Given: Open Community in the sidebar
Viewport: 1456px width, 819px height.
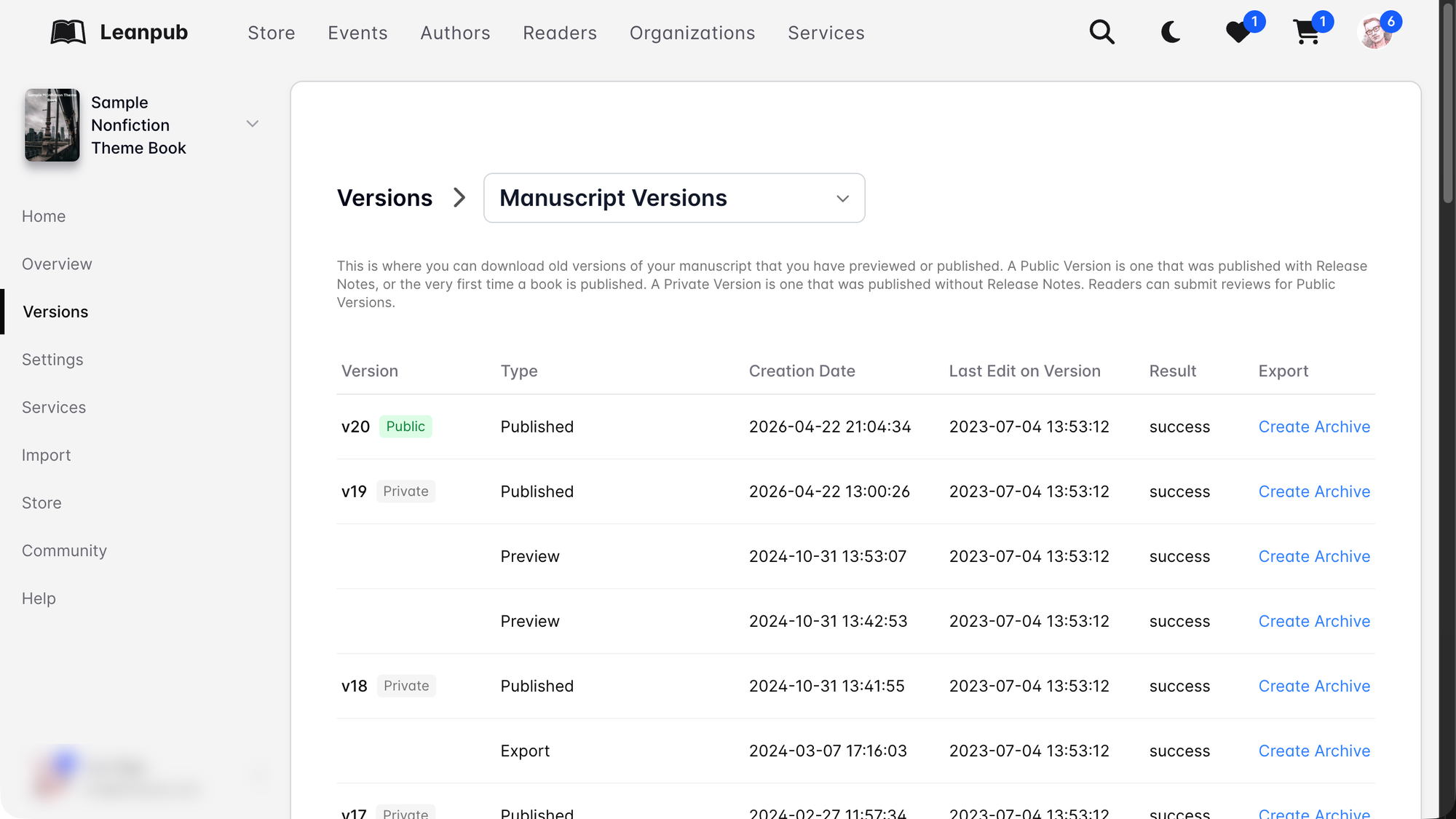Looking at the screenshot, I should coord(64,550).
